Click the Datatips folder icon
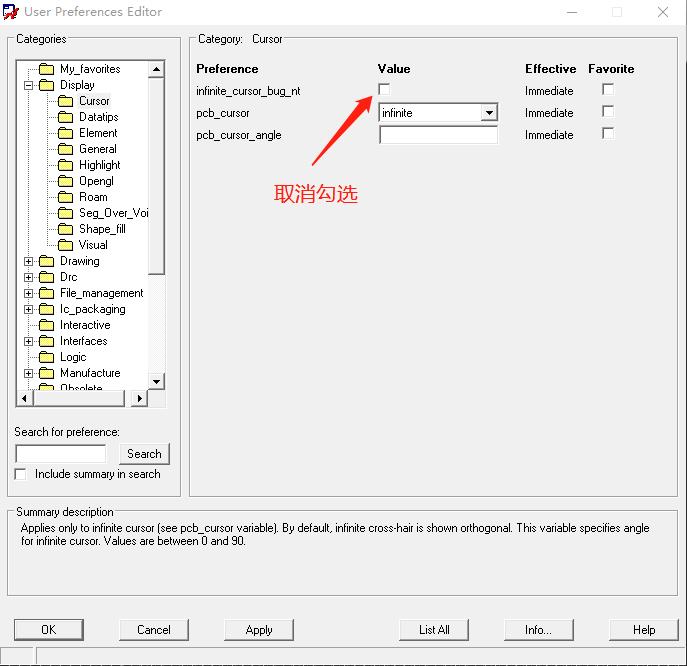Viewport: 687px width, 666px height. click(x=66, y=117)
